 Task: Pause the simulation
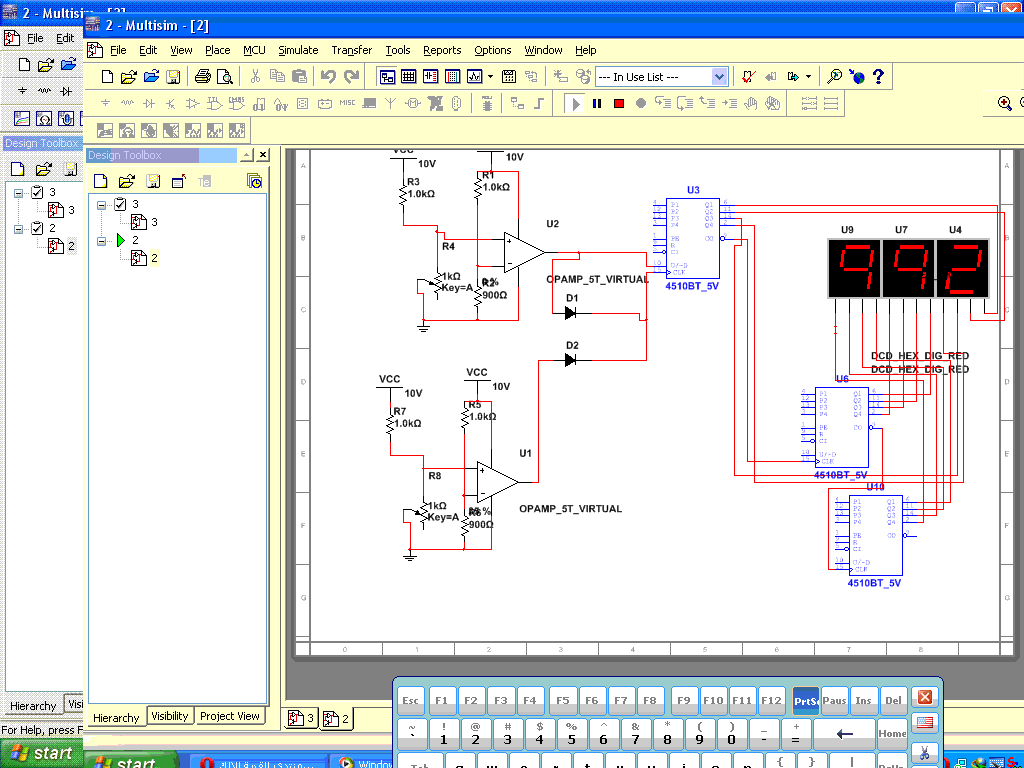[x=597, y=104]
